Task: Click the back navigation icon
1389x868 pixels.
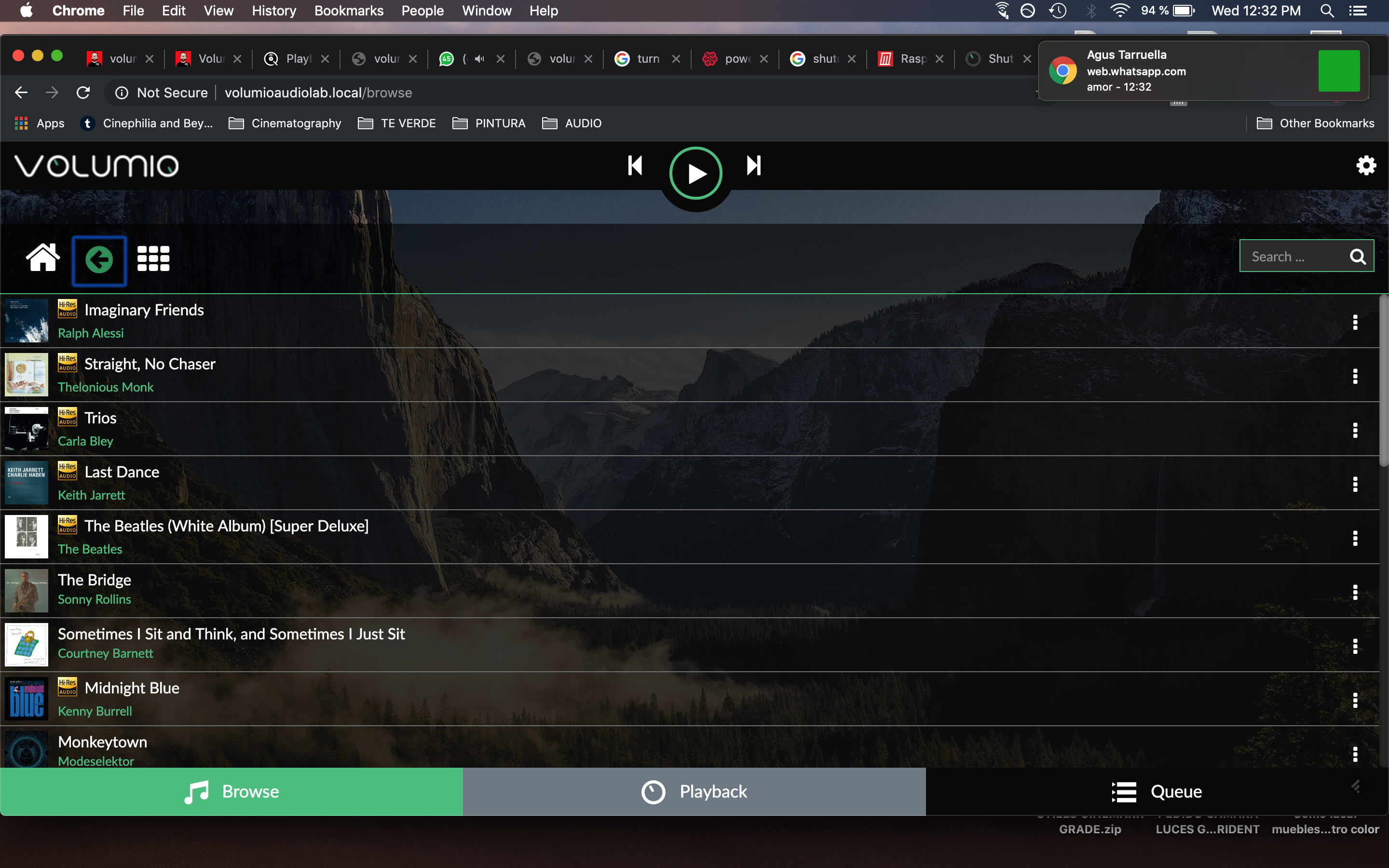Action: point(98,258)
